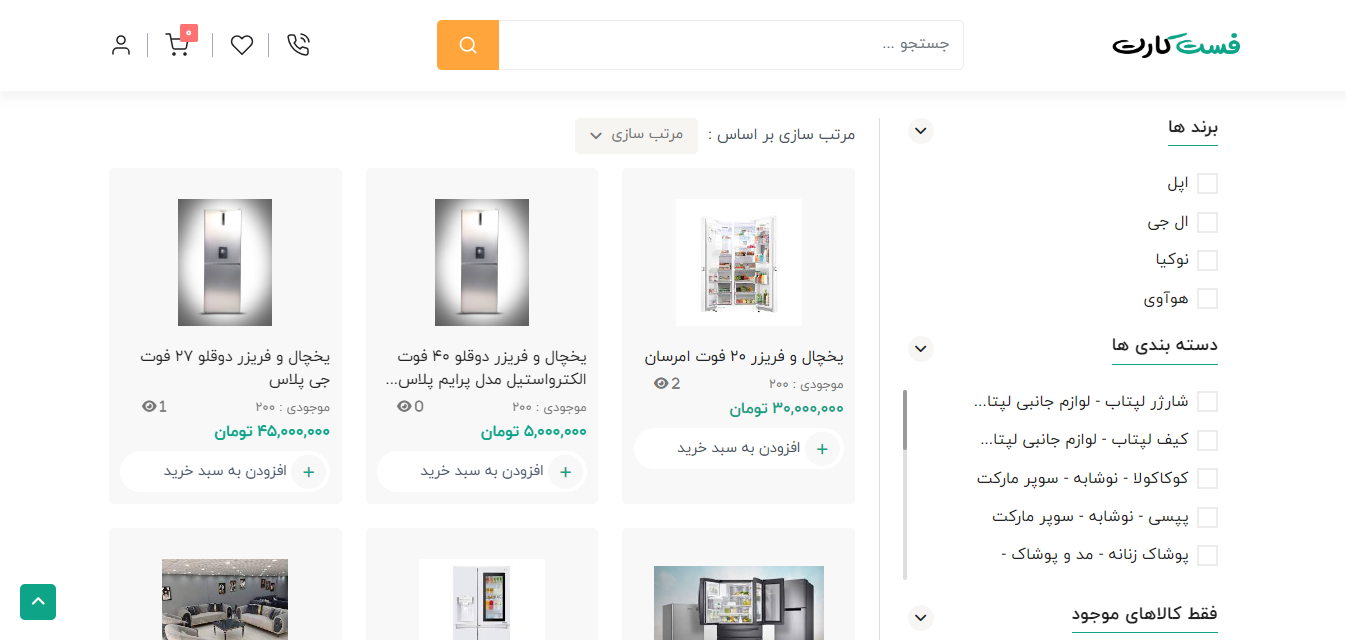Screen dimensions: 1346x640
Task: Click the eye view counter on Amersan fridge
Action: tap(660, 382)
